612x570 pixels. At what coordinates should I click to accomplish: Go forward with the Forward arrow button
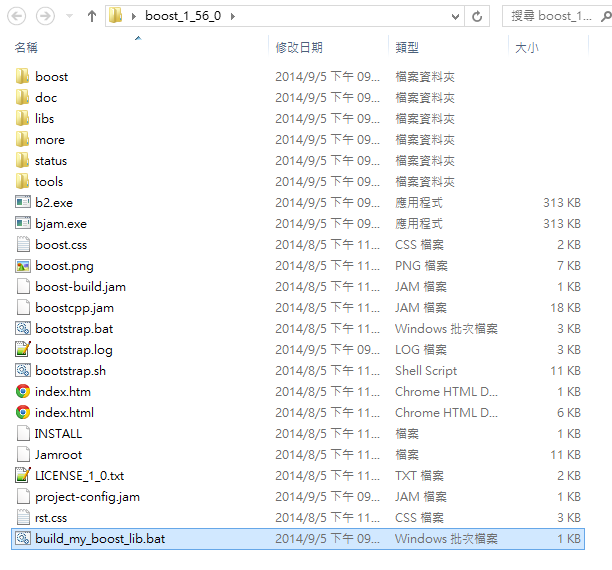pyautogui.click(x=45, y=16)
